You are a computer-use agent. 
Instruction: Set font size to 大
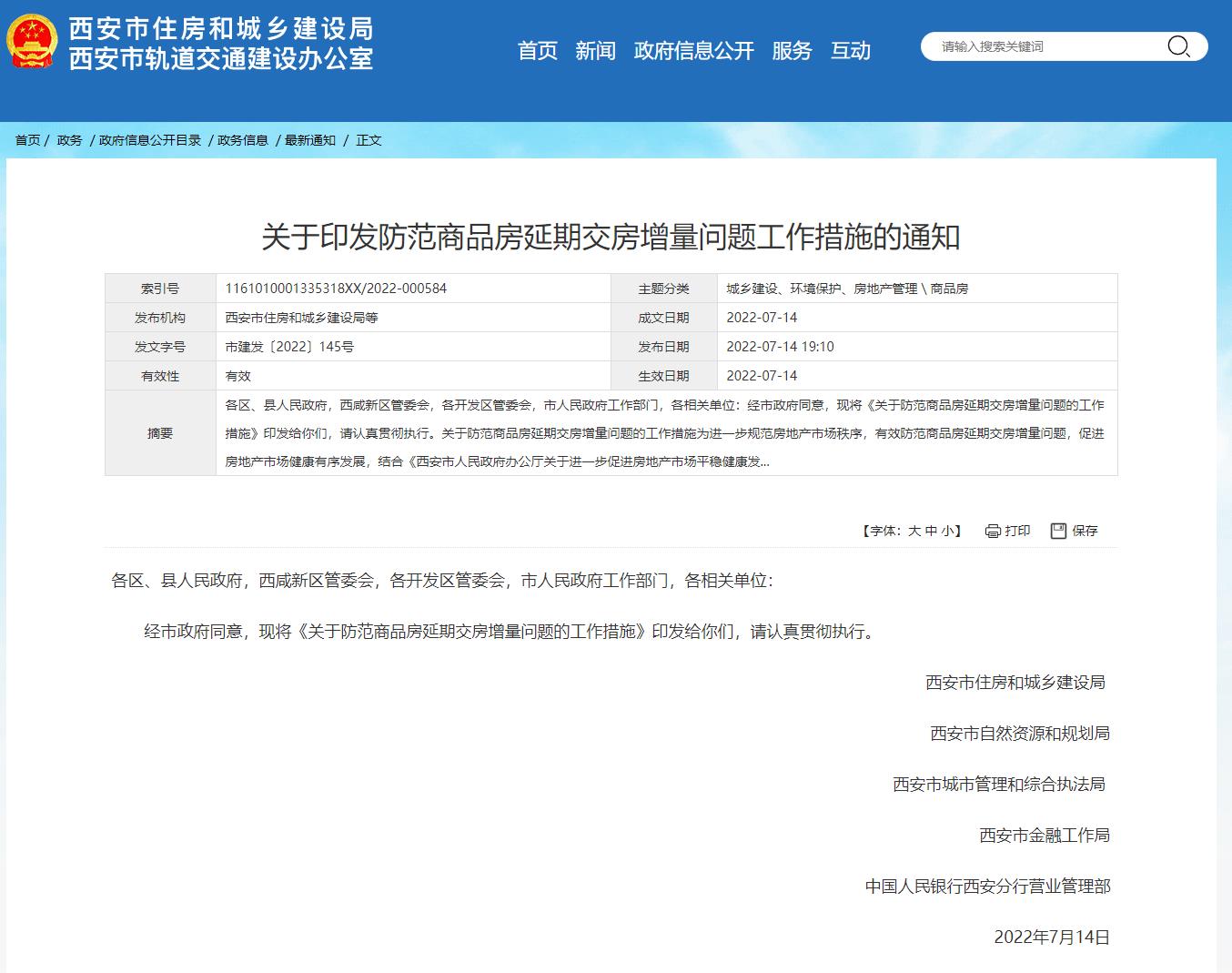(x=914, y=531)
